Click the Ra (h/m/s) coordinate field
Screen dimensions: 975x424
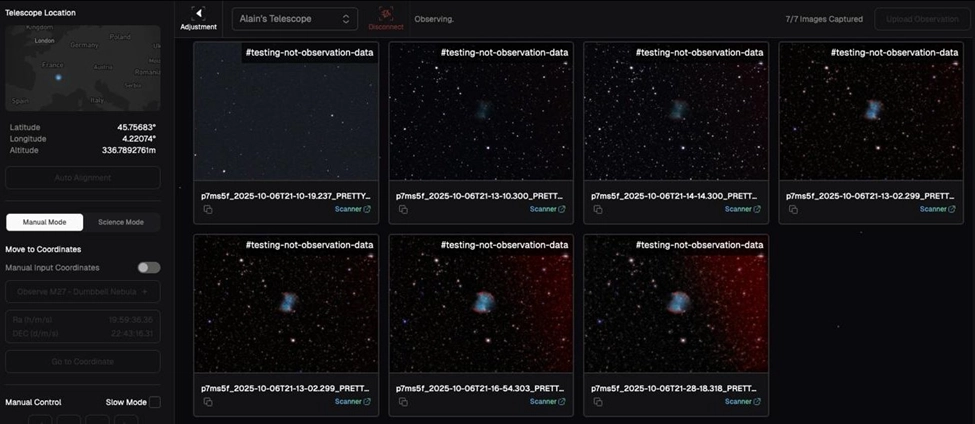click(83, 319)
